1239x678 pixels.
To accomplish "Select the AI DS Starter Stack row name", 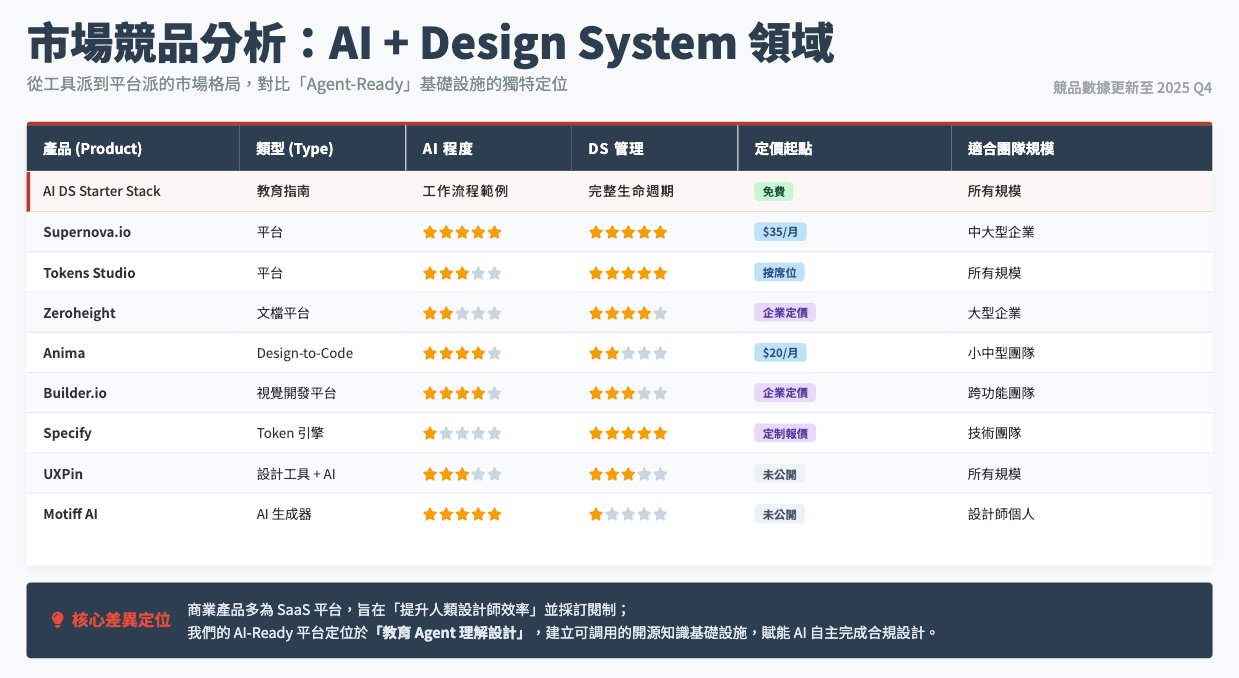I will point(102,191).
